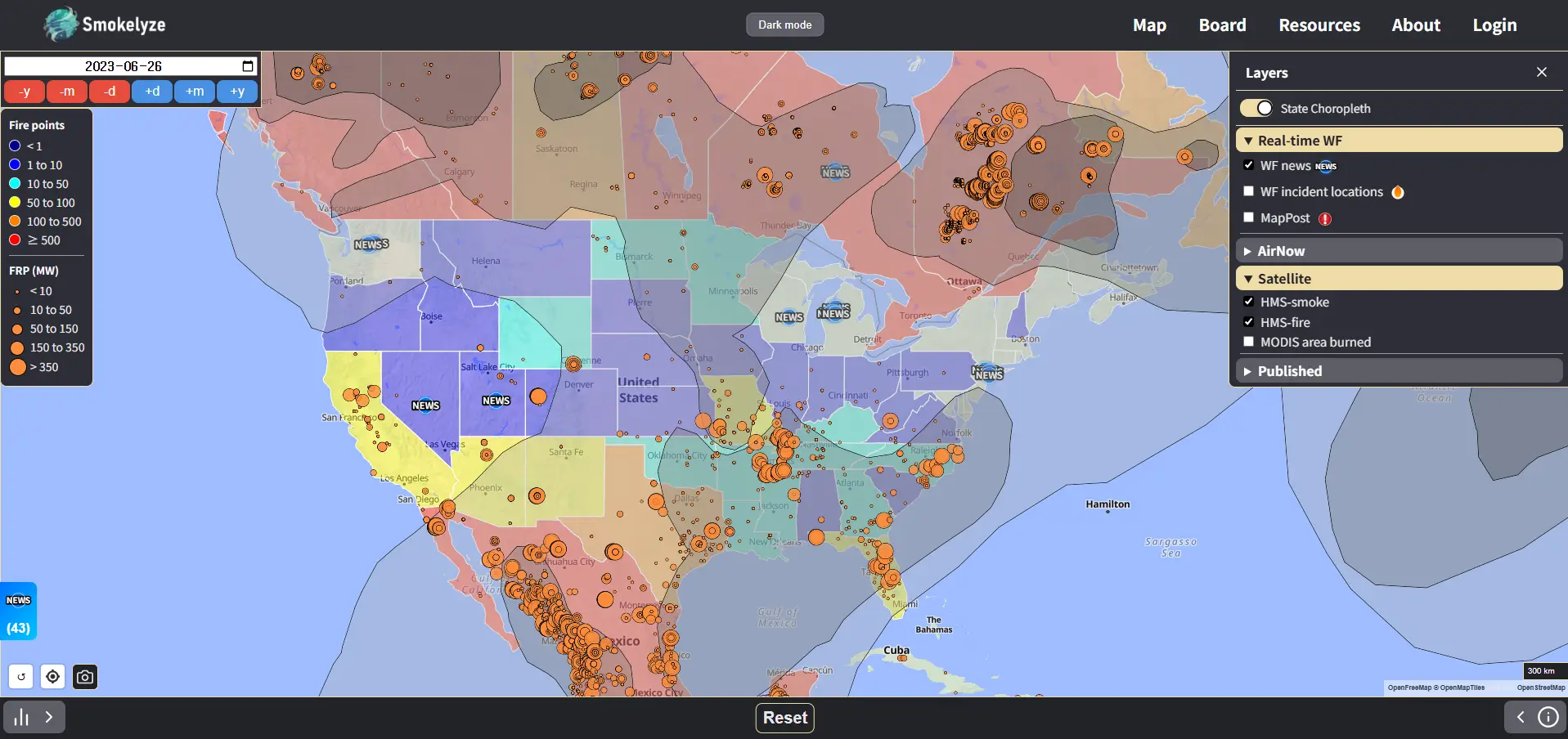Click the map rotation reset icon

tap(21, 677)
